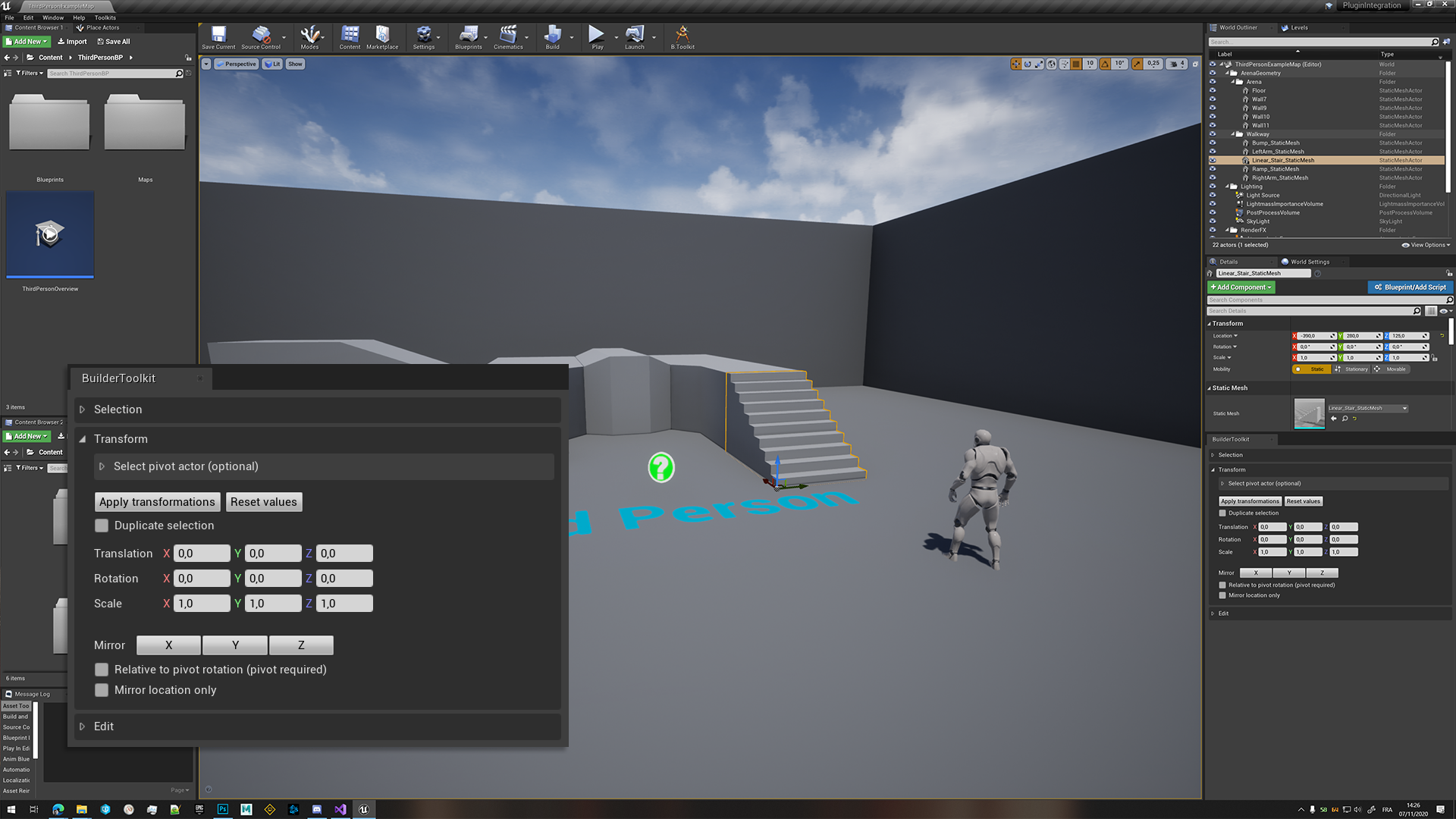Open the Window menu item
Viewport: 1456px width, 819px height.
coord(53,17)
